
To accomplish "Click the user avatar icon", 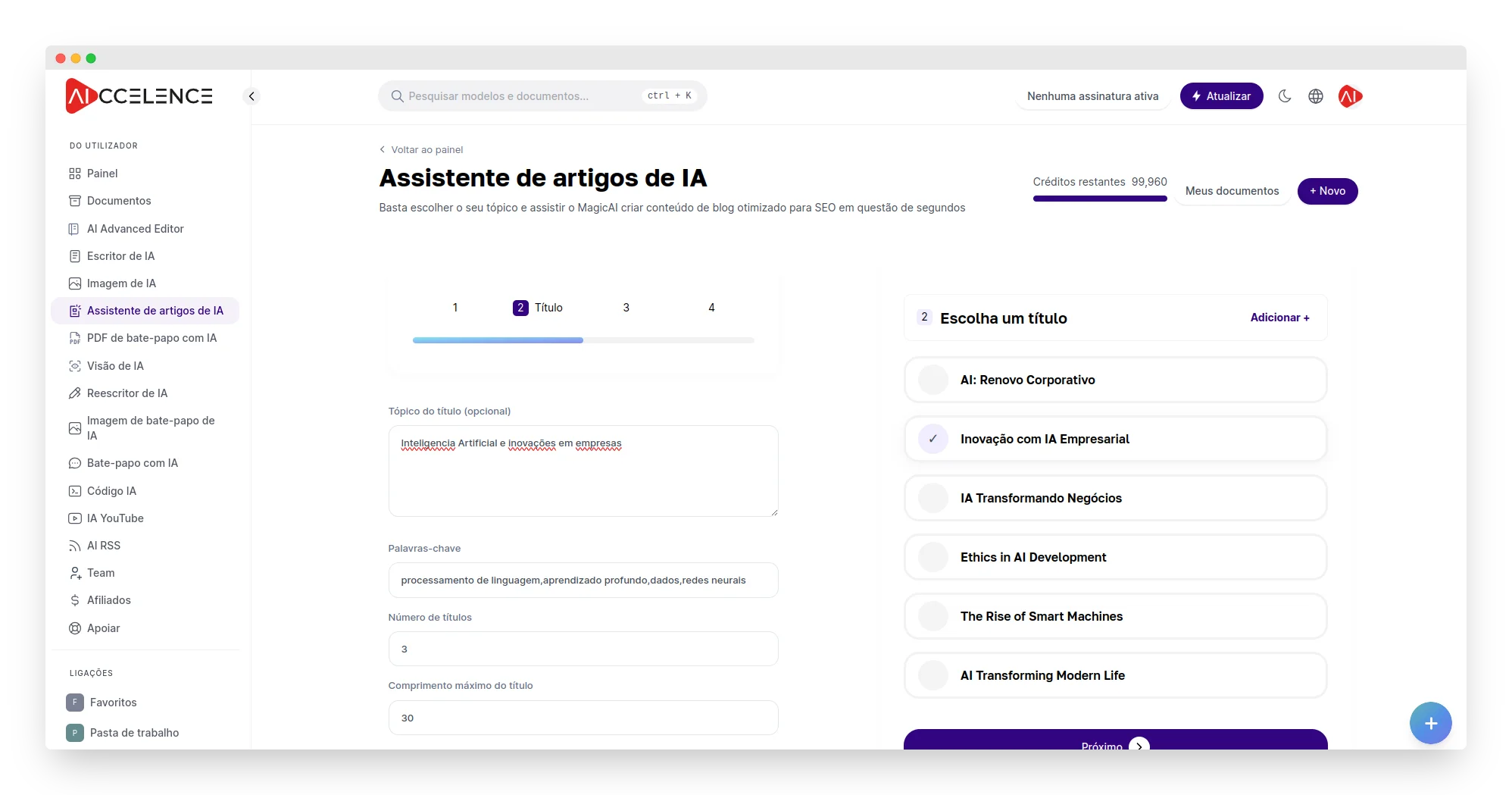I will point(1350,96).
